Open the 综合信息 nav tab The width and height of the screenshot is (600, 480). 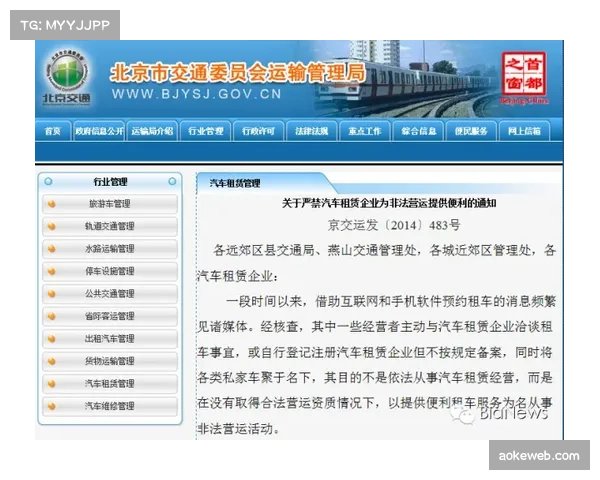point(418,131)
